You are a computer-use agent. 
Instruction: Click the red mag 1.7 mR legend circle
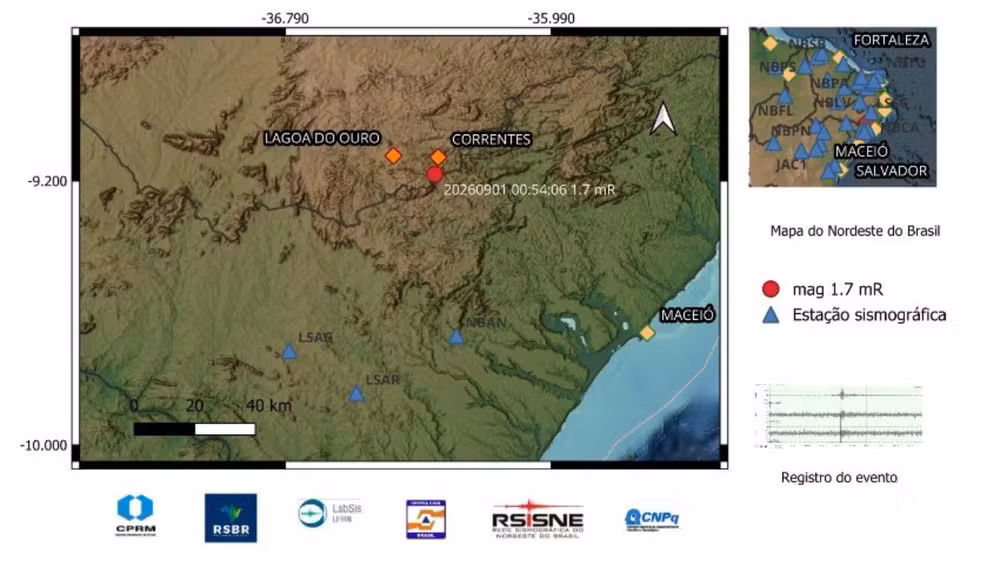click(771, 289)
